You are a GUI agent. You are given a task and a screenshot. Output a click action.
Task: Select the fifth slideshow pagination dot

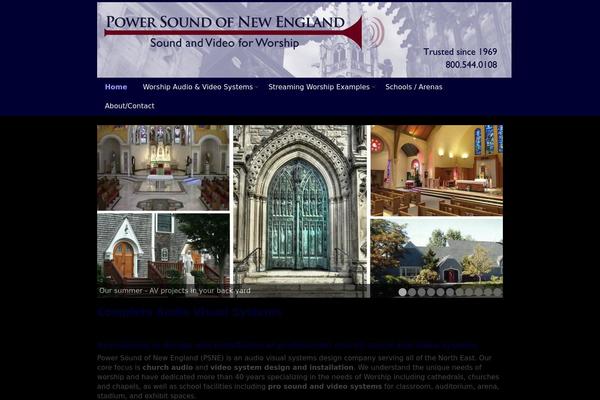(440, 292)
